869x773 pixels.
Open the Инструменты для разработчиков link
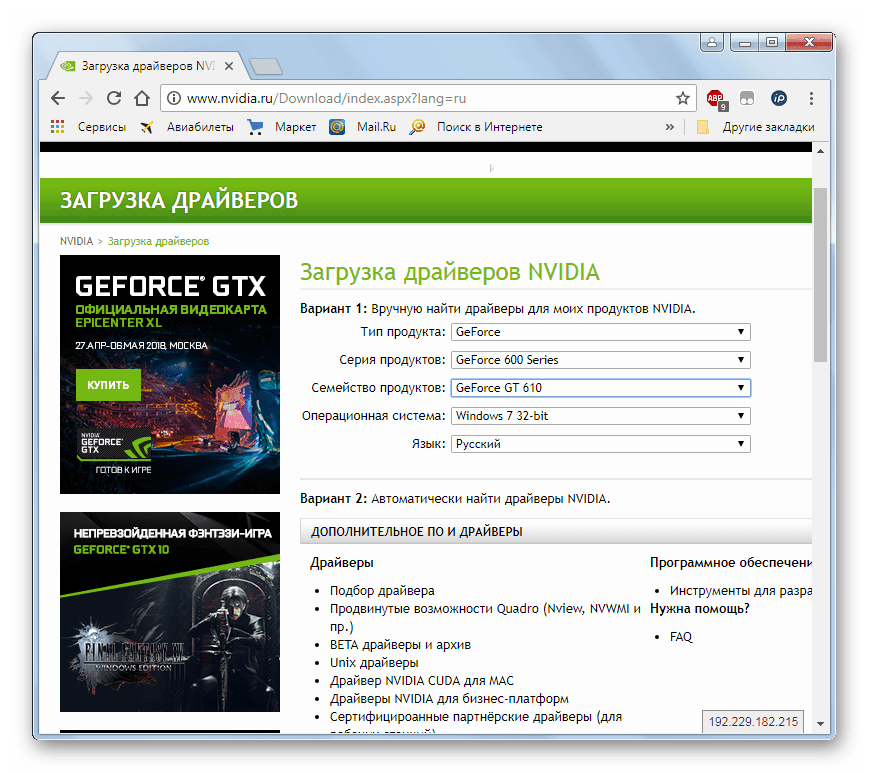pyautogui.click(x=740, y=591)
